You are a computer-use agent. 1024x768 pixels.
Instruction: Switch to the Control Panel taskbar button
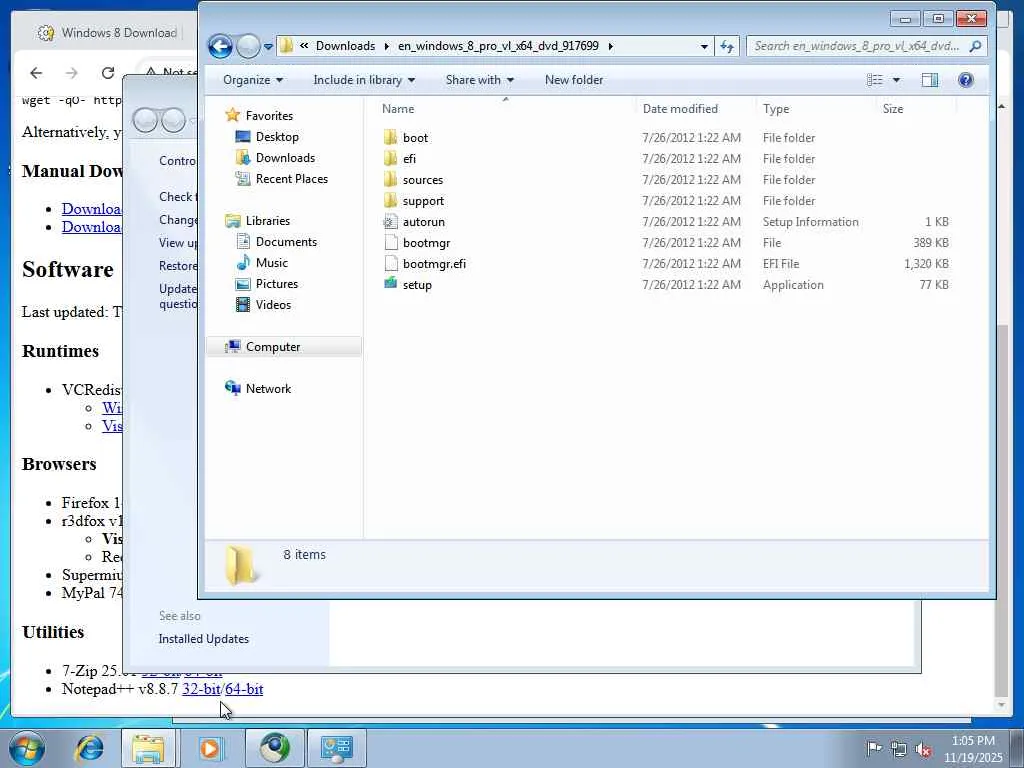pyautogui.click(x=336, y=748)
